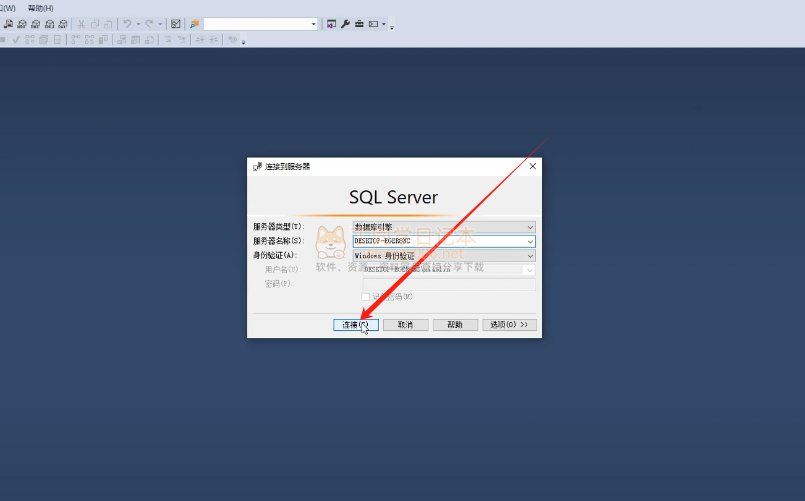Click the 选项(O) >> options button
This screenshot has width=805, height=501.
[509, 324]
